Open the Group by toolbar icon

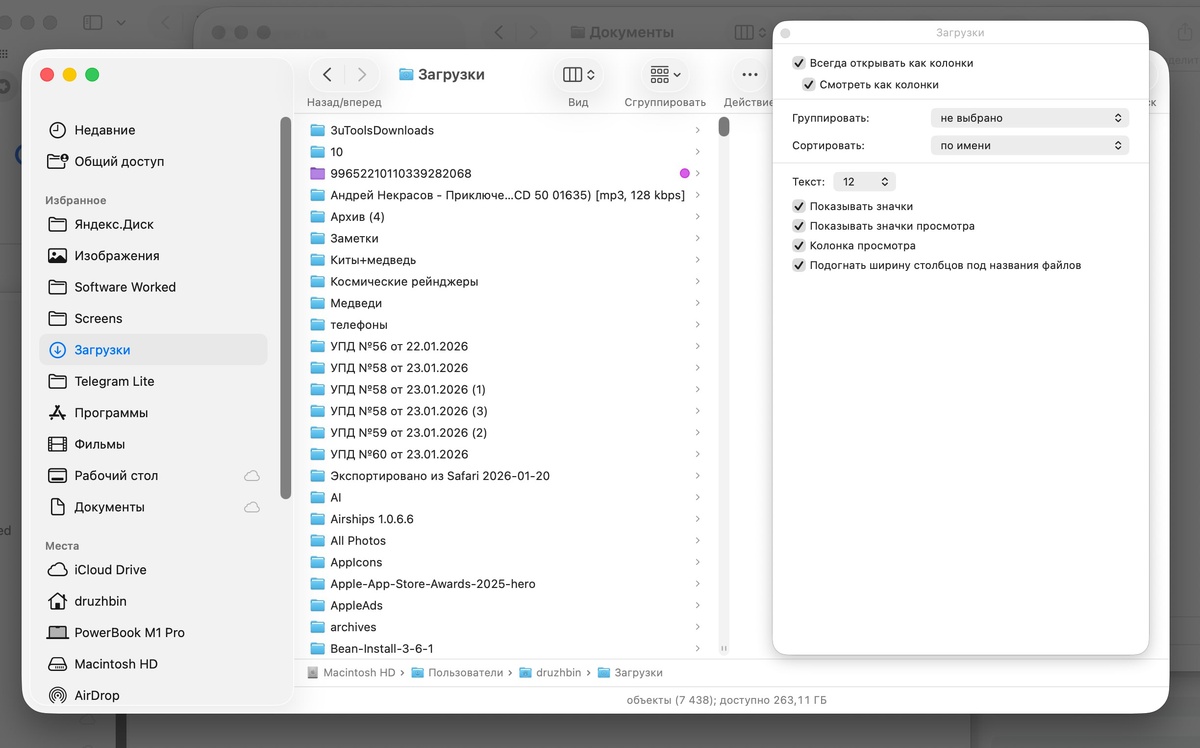pyautogui.click(x=665, y=74)
